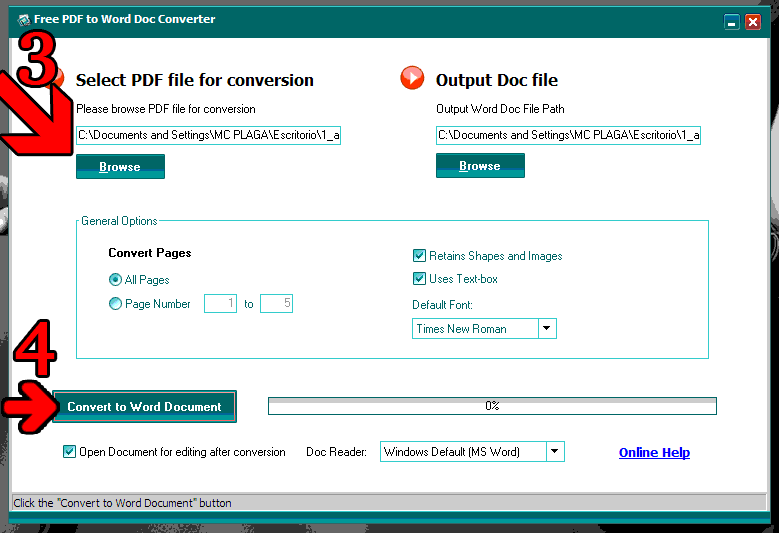Click the Output Doc file heading

(x=496, y=80)
